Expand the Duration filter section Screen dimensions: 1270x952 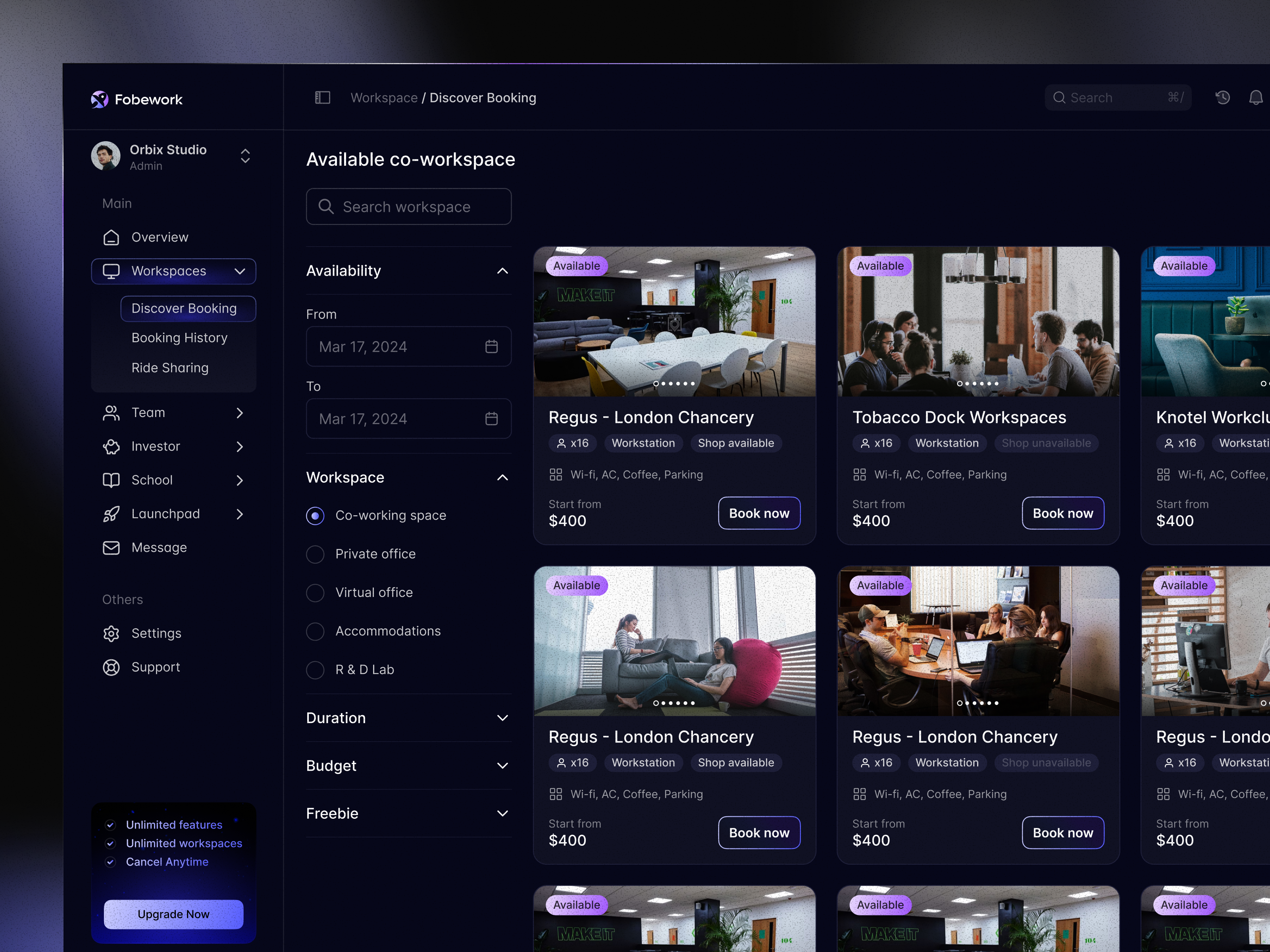point(503,718)
